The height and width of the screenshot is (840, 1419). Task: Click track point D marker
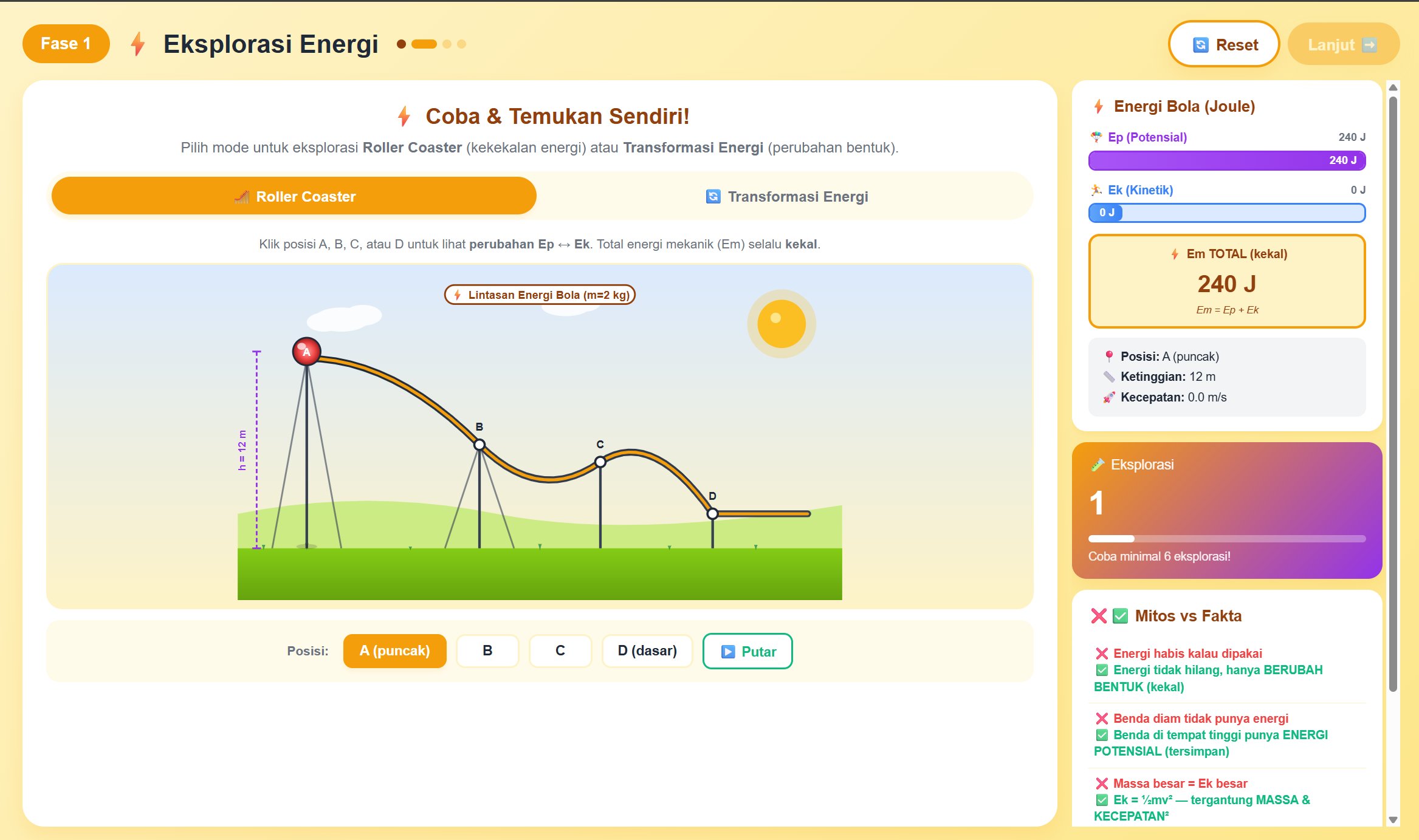click(x=712, y=514)
